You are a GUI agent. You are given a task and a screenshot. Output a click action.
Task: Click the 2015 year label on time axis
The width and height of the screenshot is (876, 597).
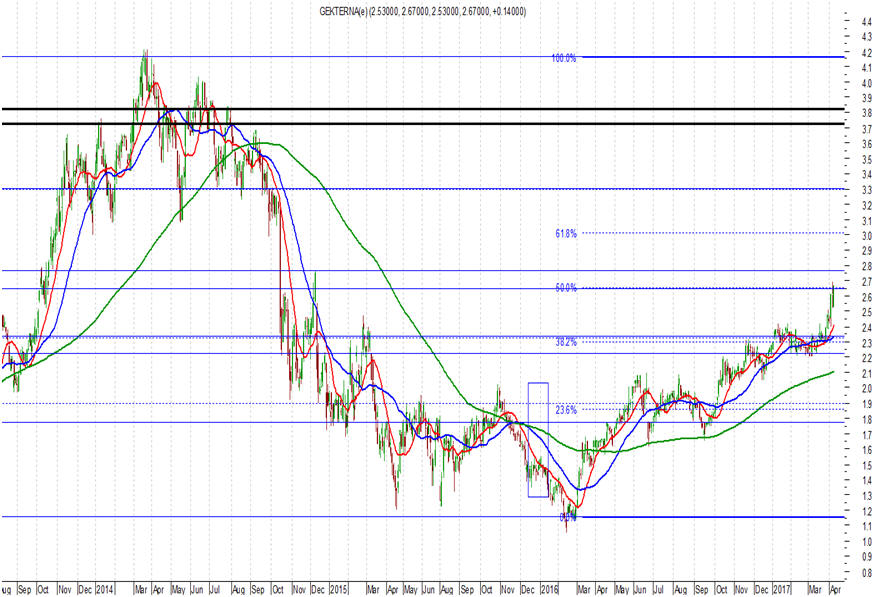[339, 590]
